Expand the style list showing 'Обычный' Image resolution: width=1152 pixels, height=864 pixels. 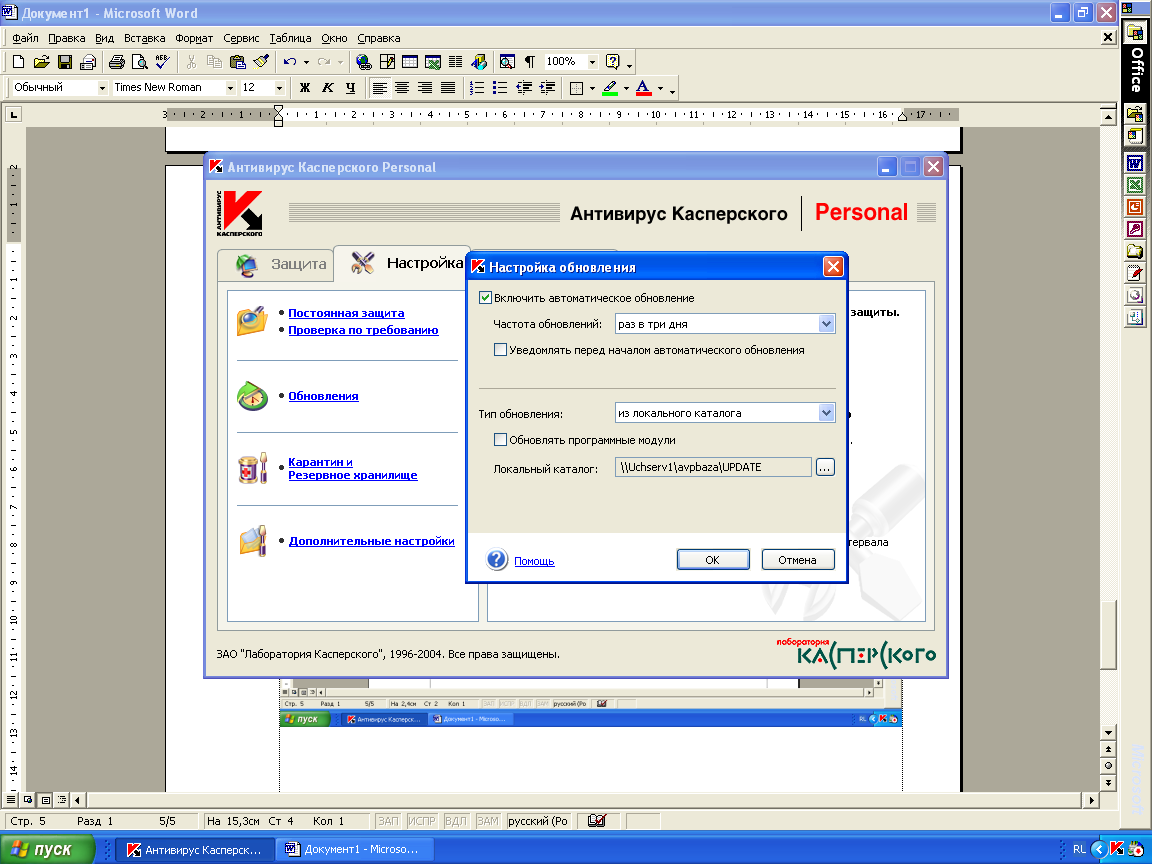click(102, 87)
